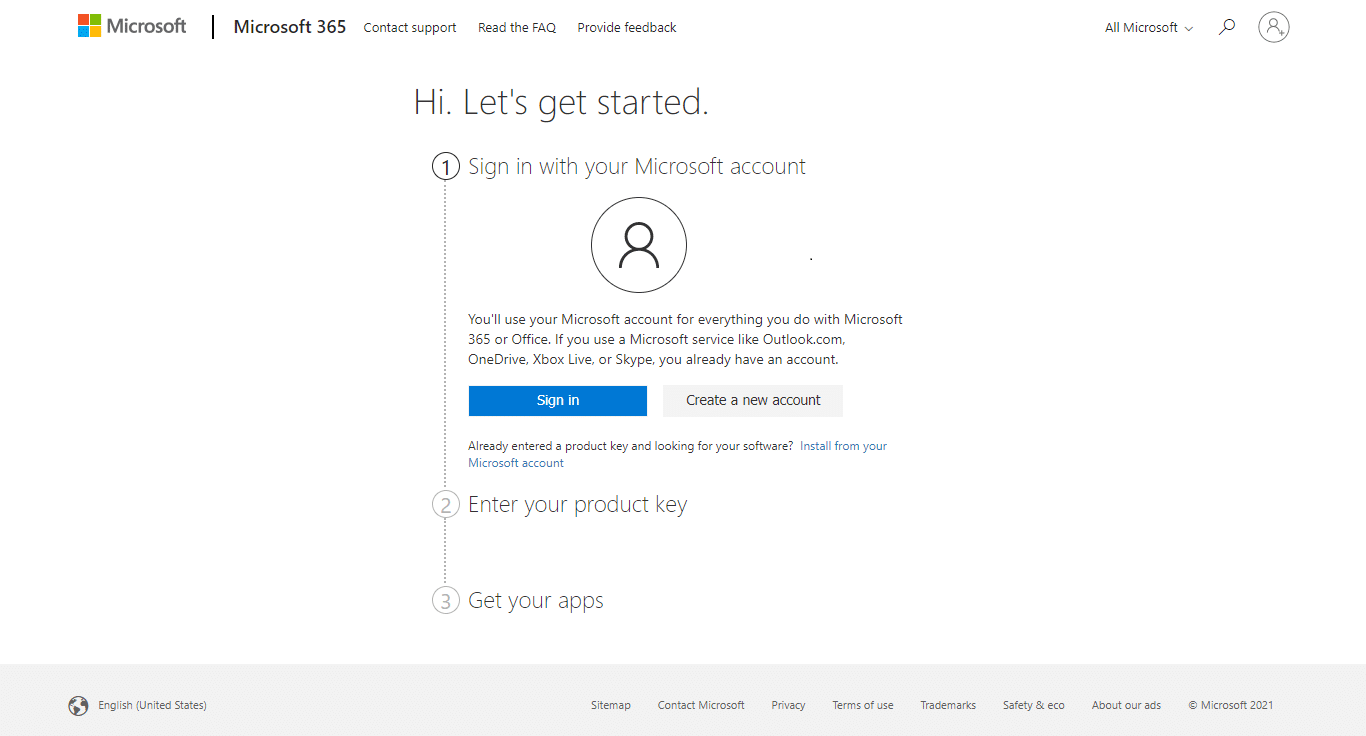Click the account sign-in avatar icon
1366x736 pixels.
point(1274,27)
